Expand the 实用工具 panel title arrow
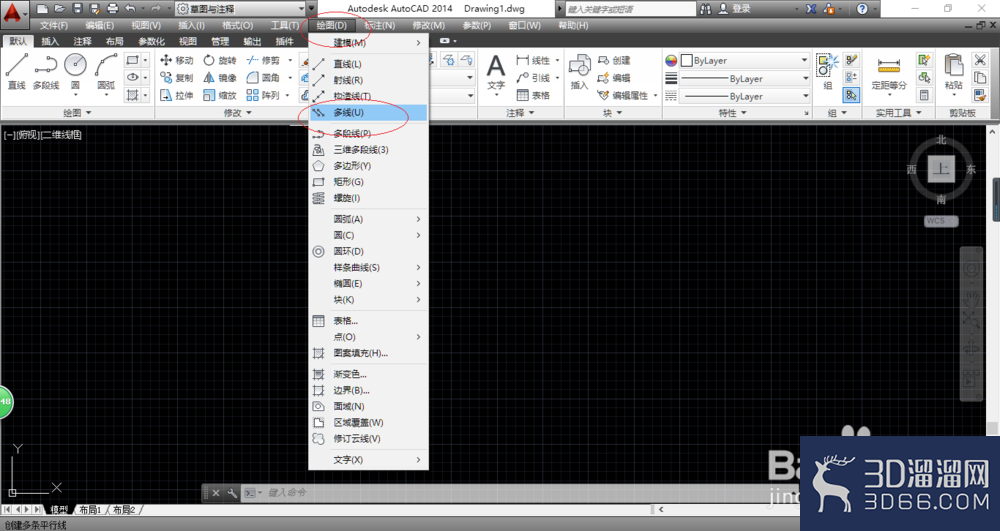Viewport: 1000px width, 531px height. point(919,113)
